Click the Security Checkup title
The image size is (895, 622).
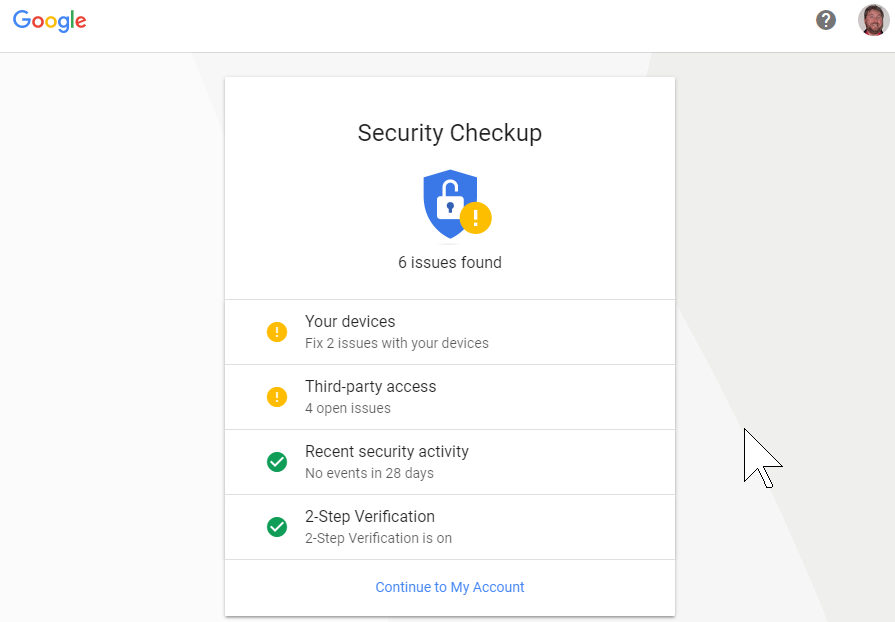449,132
